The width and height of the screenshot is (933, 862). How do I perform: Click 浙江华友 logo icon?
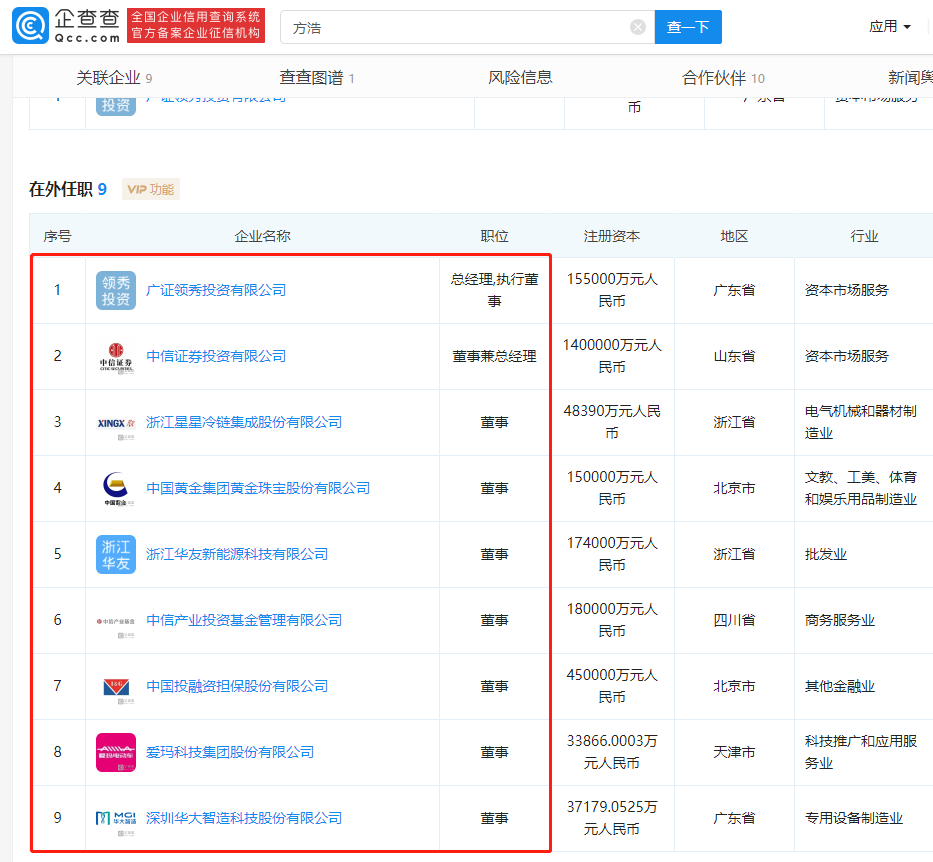(x=116, y=554)
